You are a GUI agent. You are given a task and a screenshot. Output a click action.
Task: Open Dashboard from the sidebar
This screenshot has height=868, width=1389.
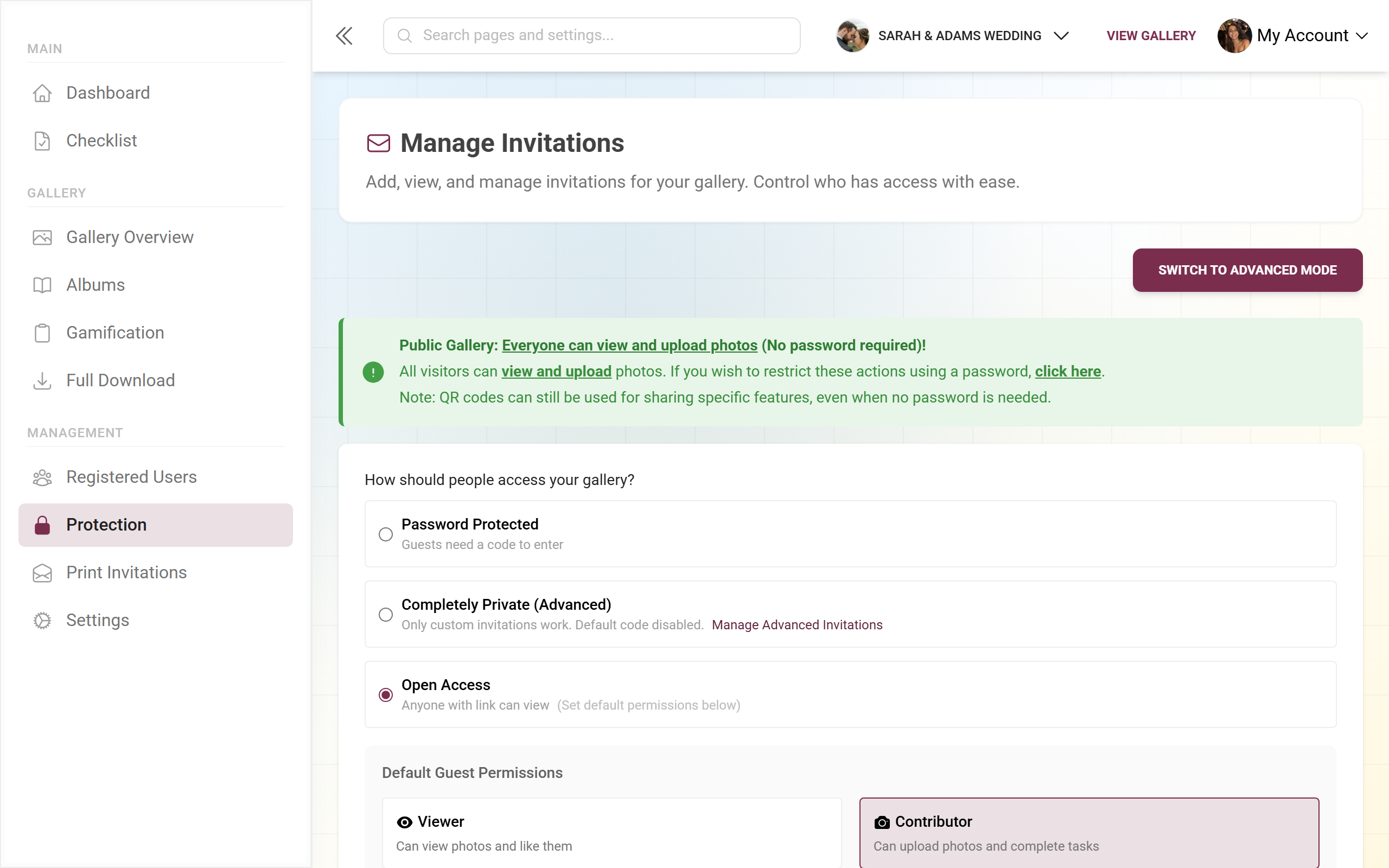click(156, 93)
